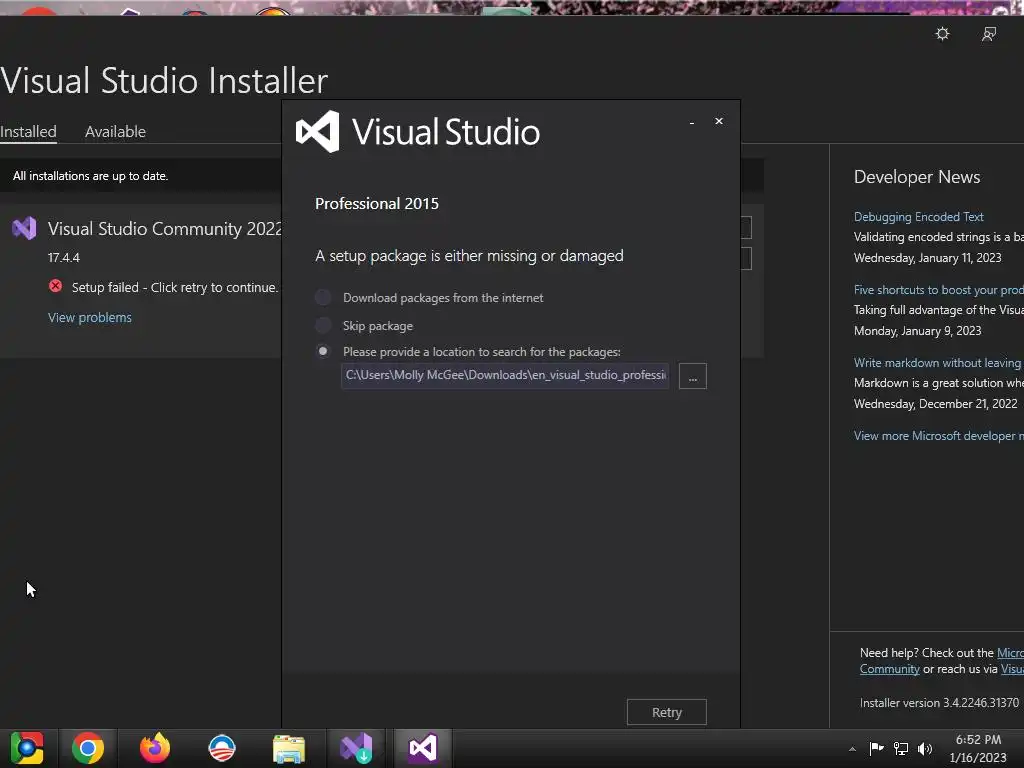Open Visual Studio Installer taskbar icon
The height and width of the screenshot is (768, 1024).
[x=356, y=748]
